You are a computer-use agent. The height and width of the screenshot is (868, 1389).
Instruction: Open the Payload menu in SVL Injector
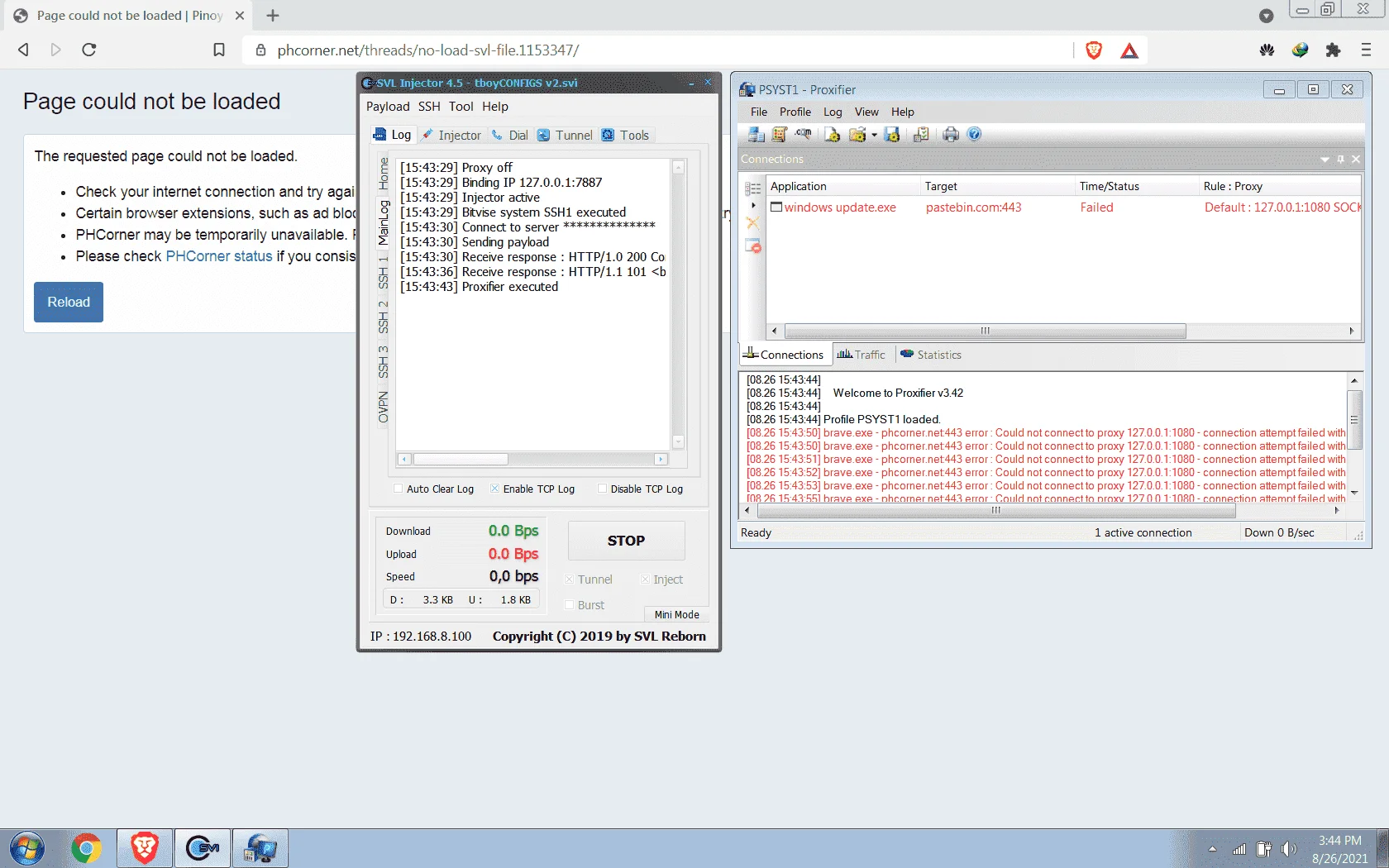(x=388, y=107)
